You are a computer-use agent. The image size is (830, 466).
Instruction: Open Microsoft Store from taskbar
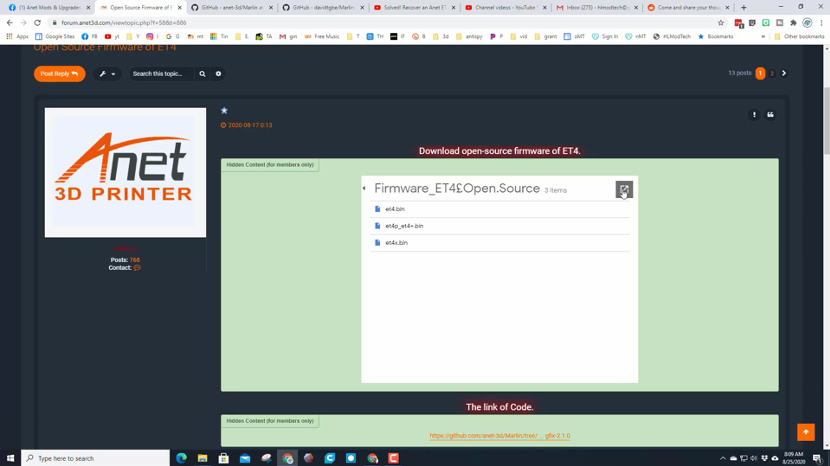coord(223,458)
